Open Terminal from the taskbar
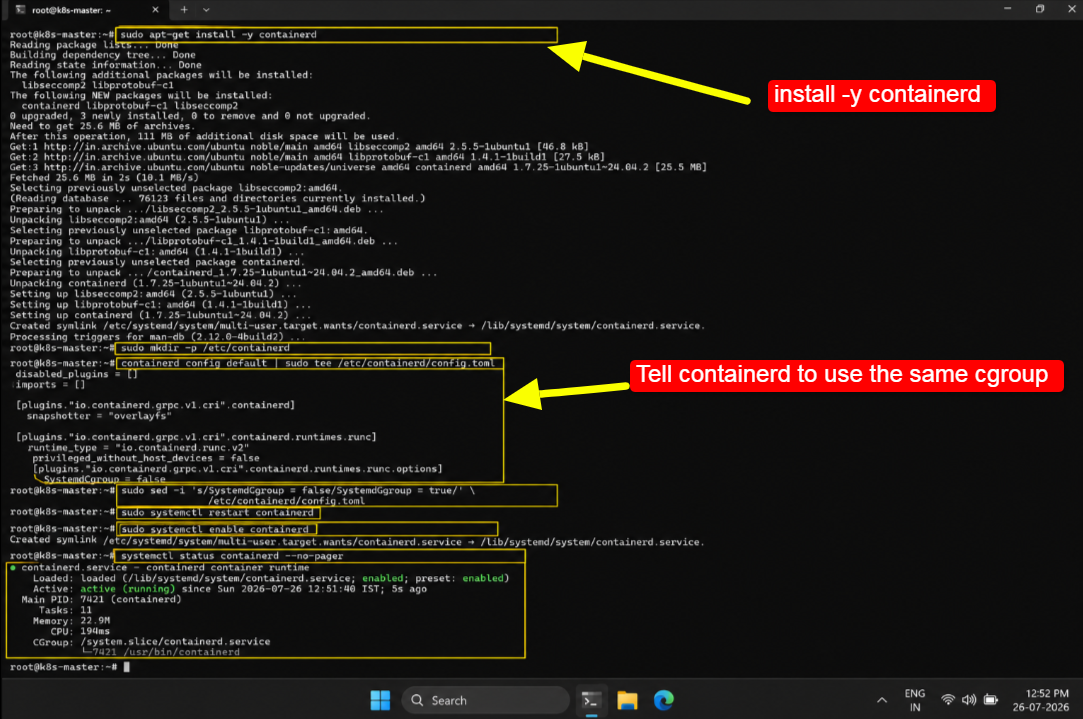1083x719 pixels. point(591,700)
